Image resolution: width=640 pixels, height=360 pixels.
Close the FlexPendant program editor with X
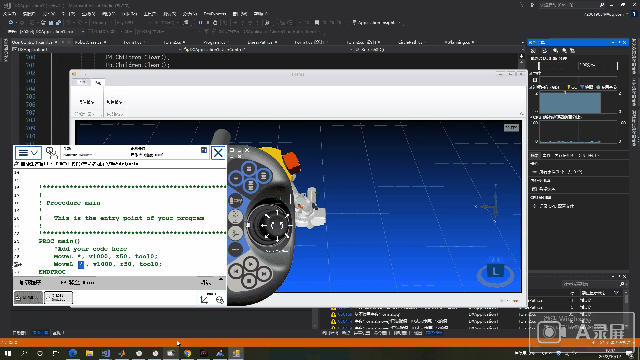coord(218,153)
